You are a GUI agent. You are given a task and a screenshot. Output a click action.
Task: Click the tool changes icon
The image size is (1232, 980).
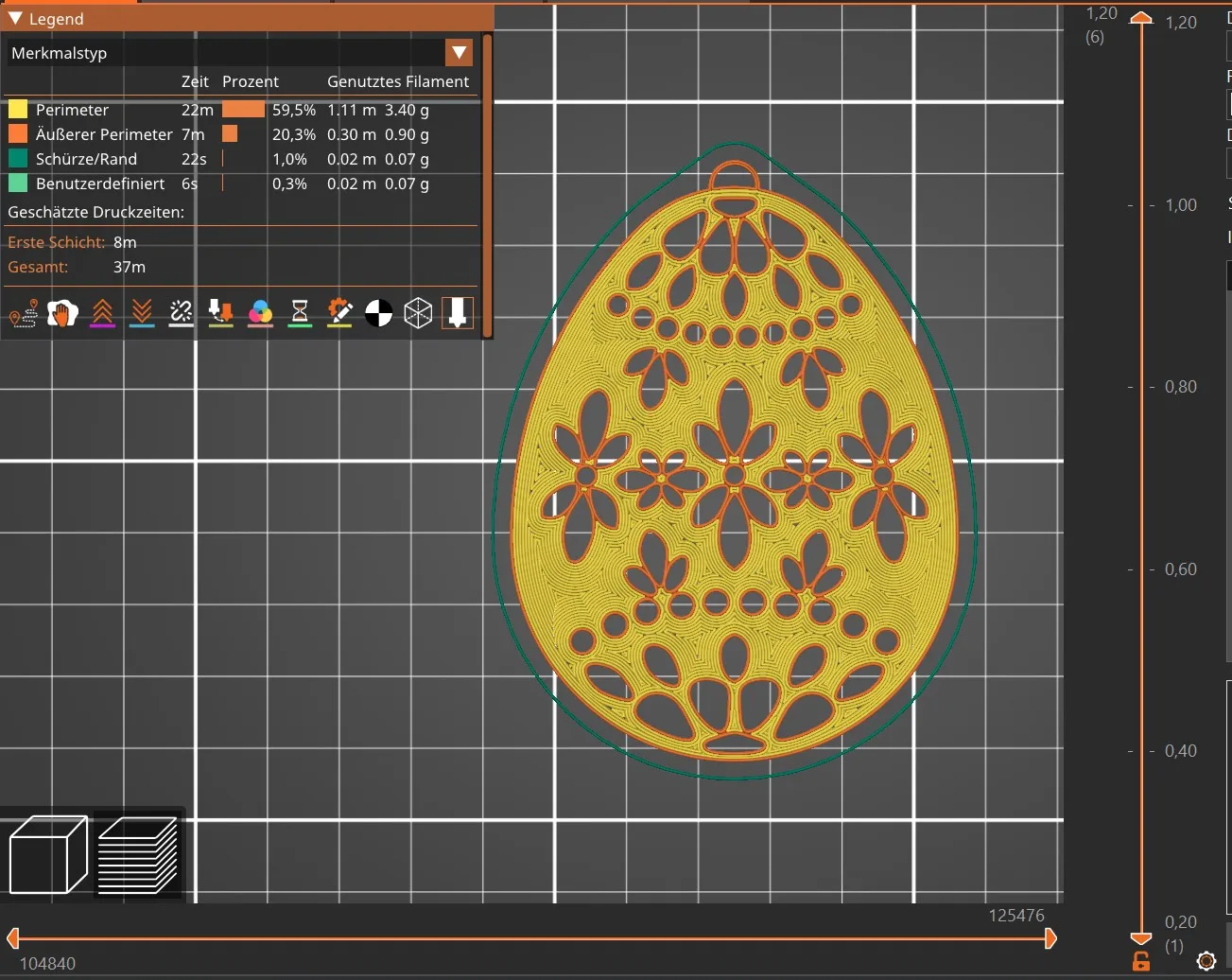coord(220,313)
